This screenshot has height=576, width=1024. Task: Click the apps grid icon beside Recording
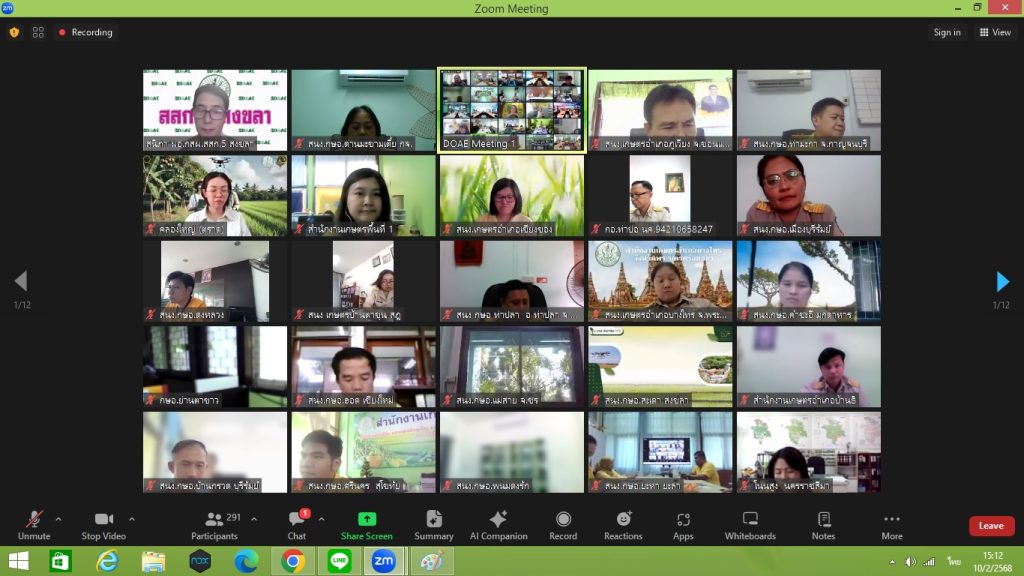coord(39,32)
